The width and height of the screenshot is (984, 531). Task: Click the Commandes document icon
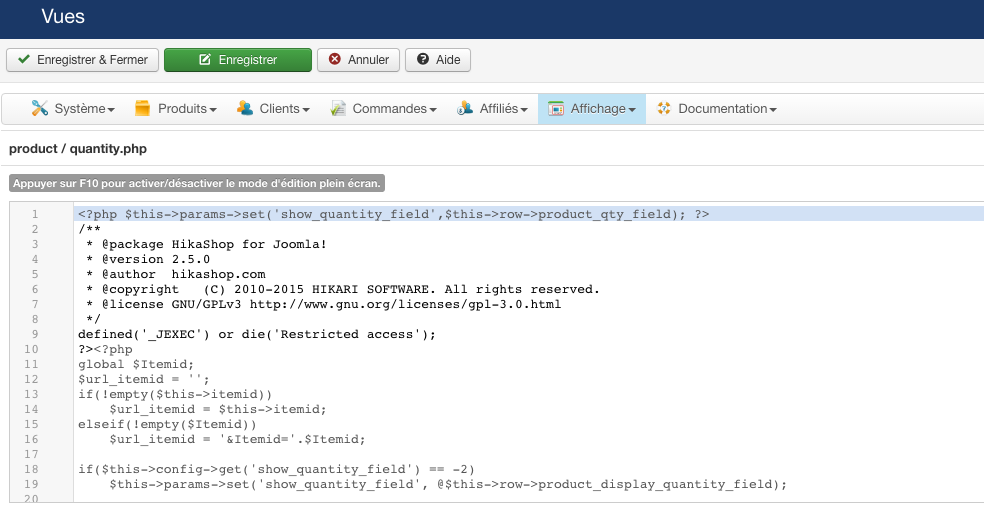[x=339, y=108]
